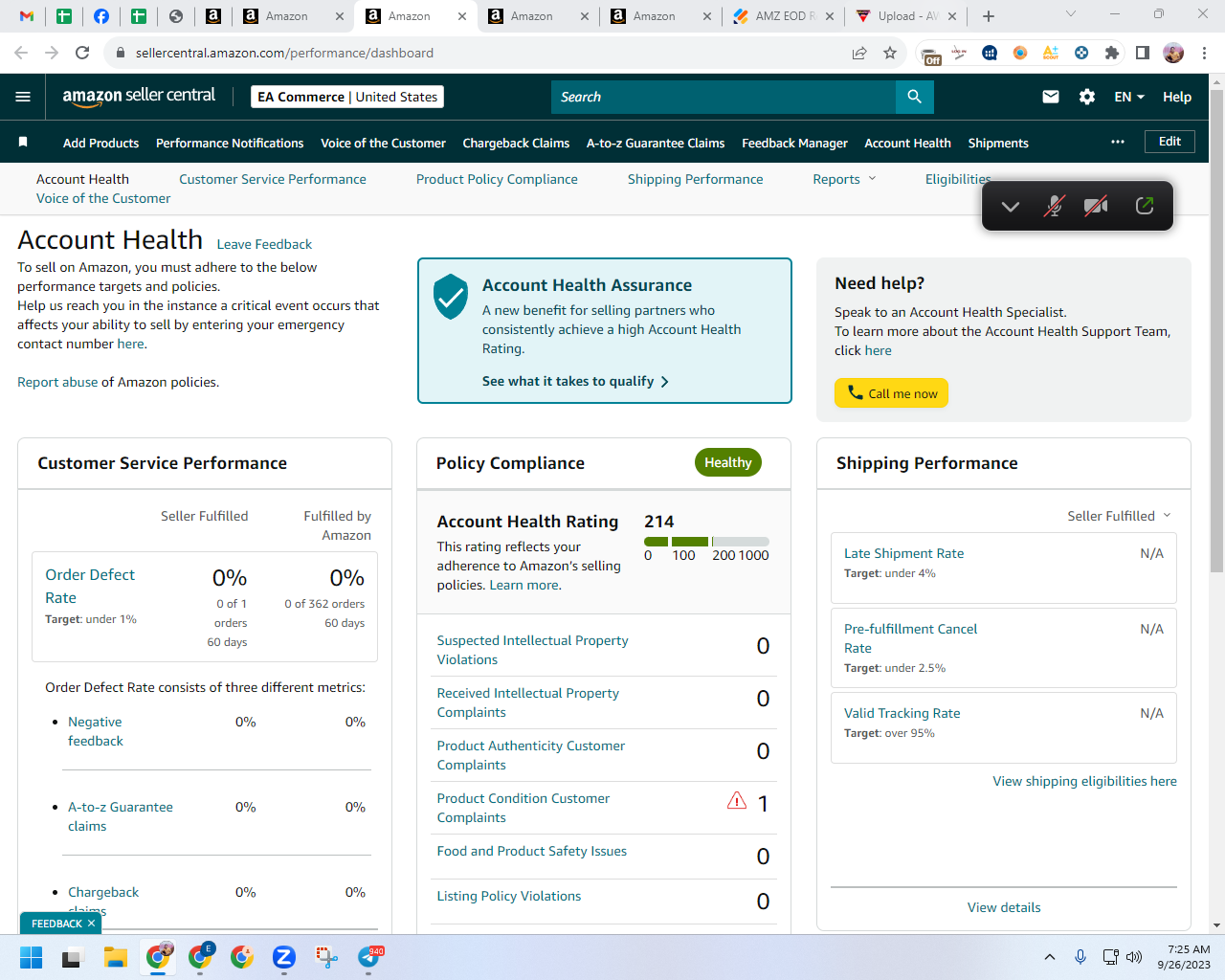This screenshot has width=1225, height=980.
Task: Open the Seller Central messages envelope
Action: tap(1051, 97)
